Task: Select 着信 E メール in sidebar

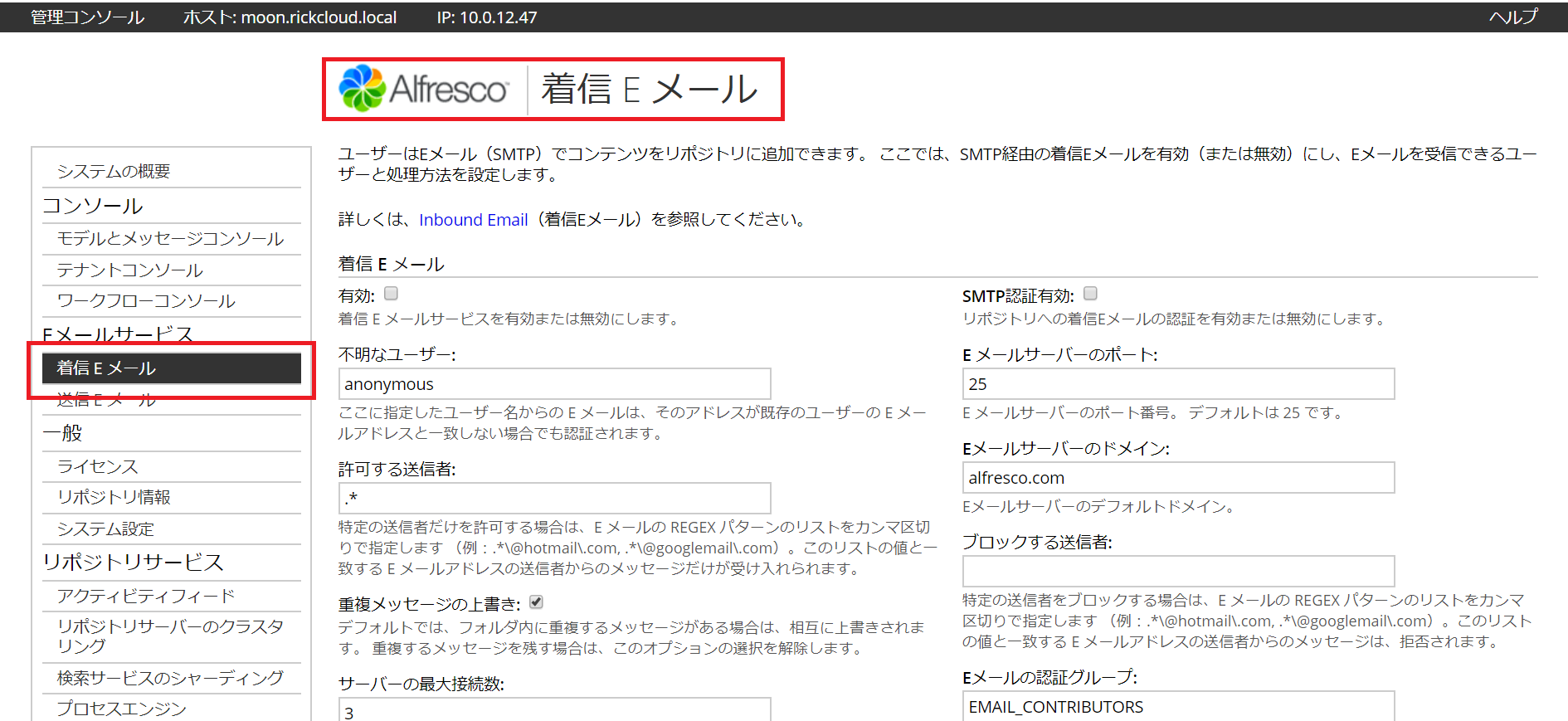Action: (172, 368)
